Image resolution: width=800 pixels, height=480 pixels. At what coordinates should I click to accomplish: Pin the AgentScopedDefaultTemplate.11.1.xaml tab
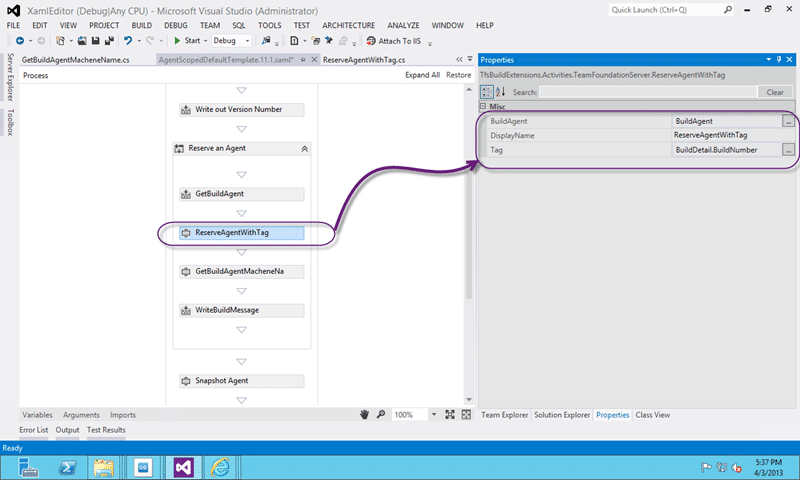click(x=303, y=60)
